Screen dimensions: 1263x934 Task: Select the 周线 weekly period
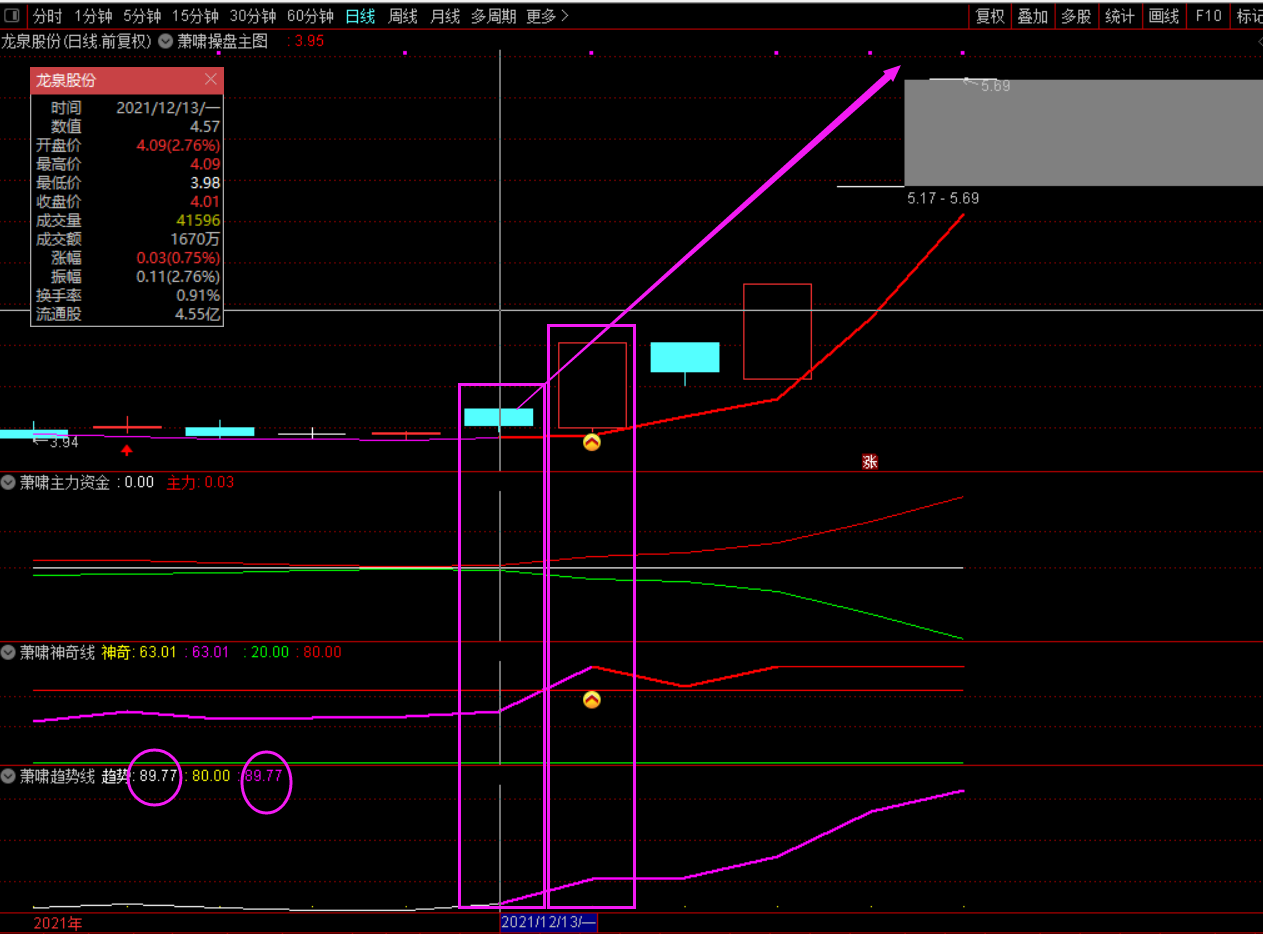point(403,16)
